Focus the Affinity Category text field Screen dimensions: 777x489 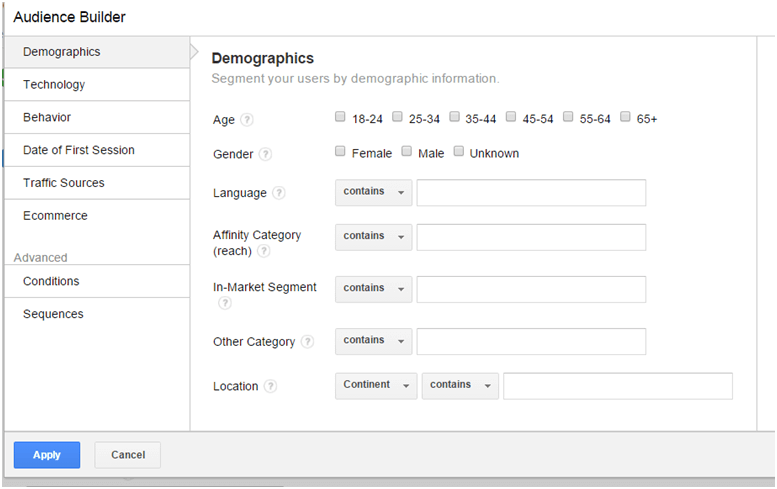(x=531, y=237)
